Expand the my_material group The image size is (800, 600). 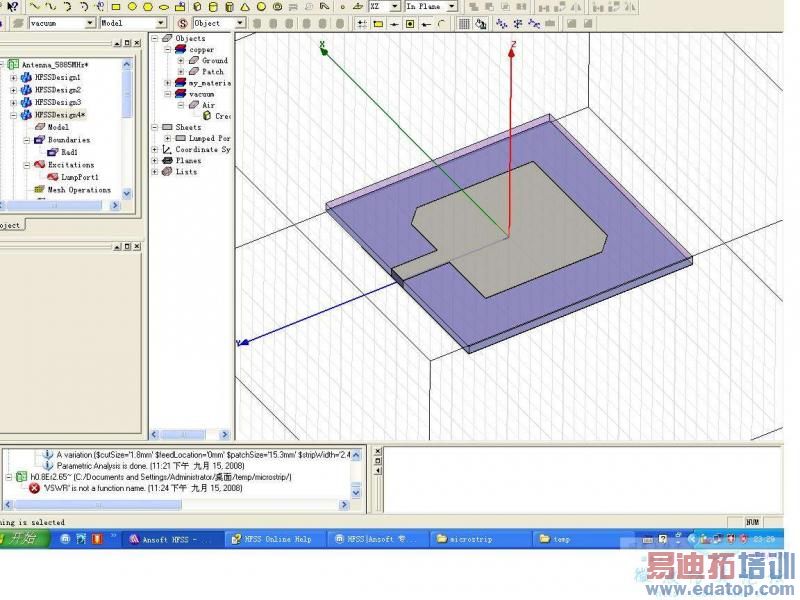(x=168, y=83)
